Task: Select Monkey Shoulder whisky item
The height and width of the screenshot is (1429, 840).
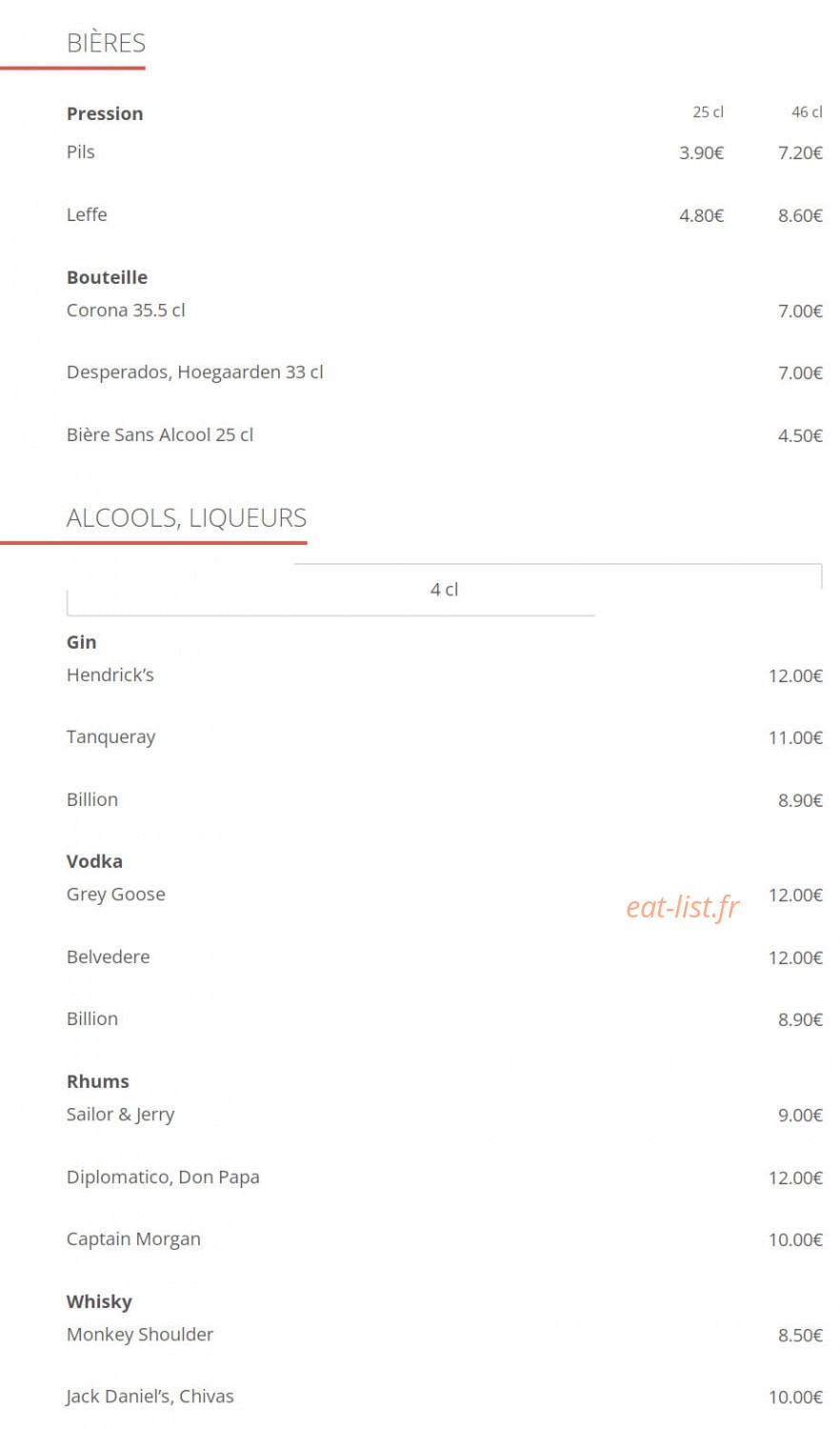Action: point(140,1335)
